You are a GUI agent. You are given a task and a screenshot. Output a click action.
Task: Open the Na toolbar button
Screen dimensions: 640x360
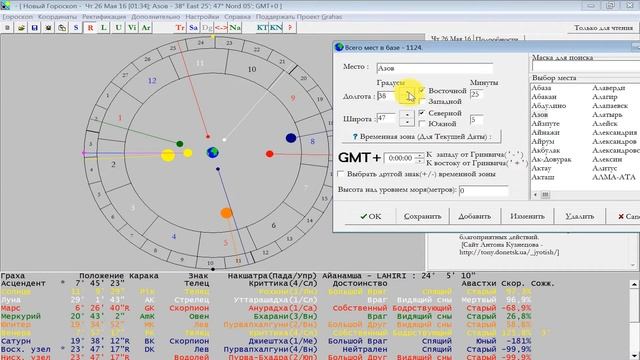pyautogui.click(x=235, y=28)
